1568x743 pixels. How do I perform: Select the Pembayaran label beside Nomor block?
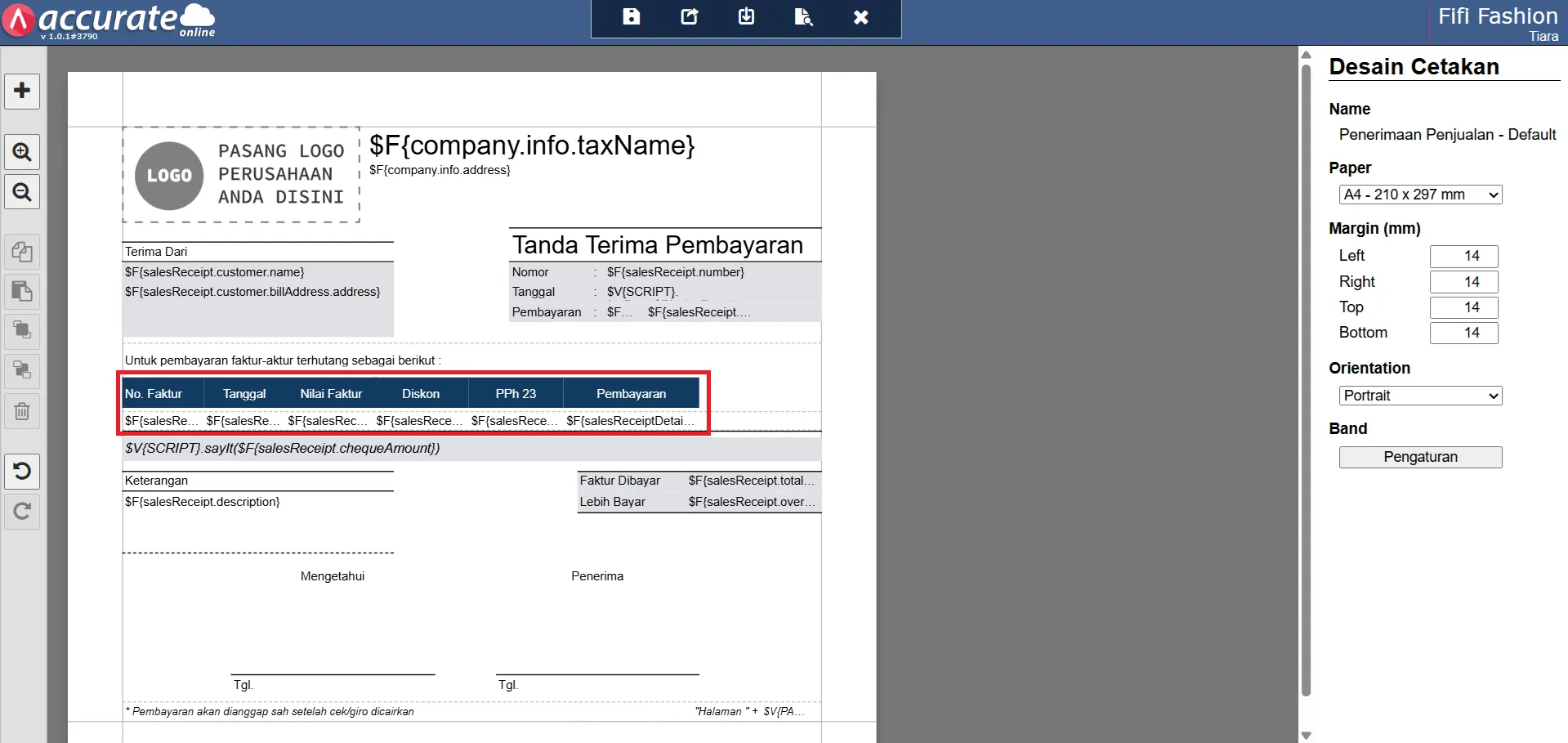(547, 312)
